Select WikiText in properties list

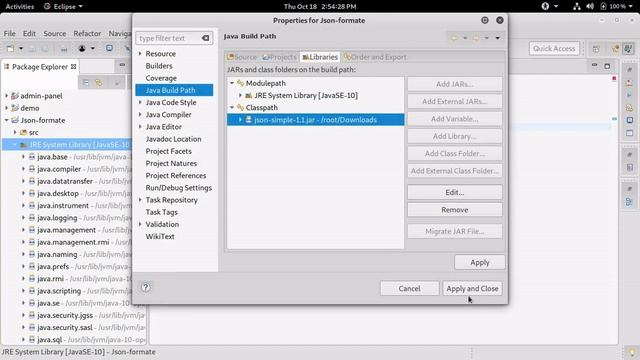(160, 236)
